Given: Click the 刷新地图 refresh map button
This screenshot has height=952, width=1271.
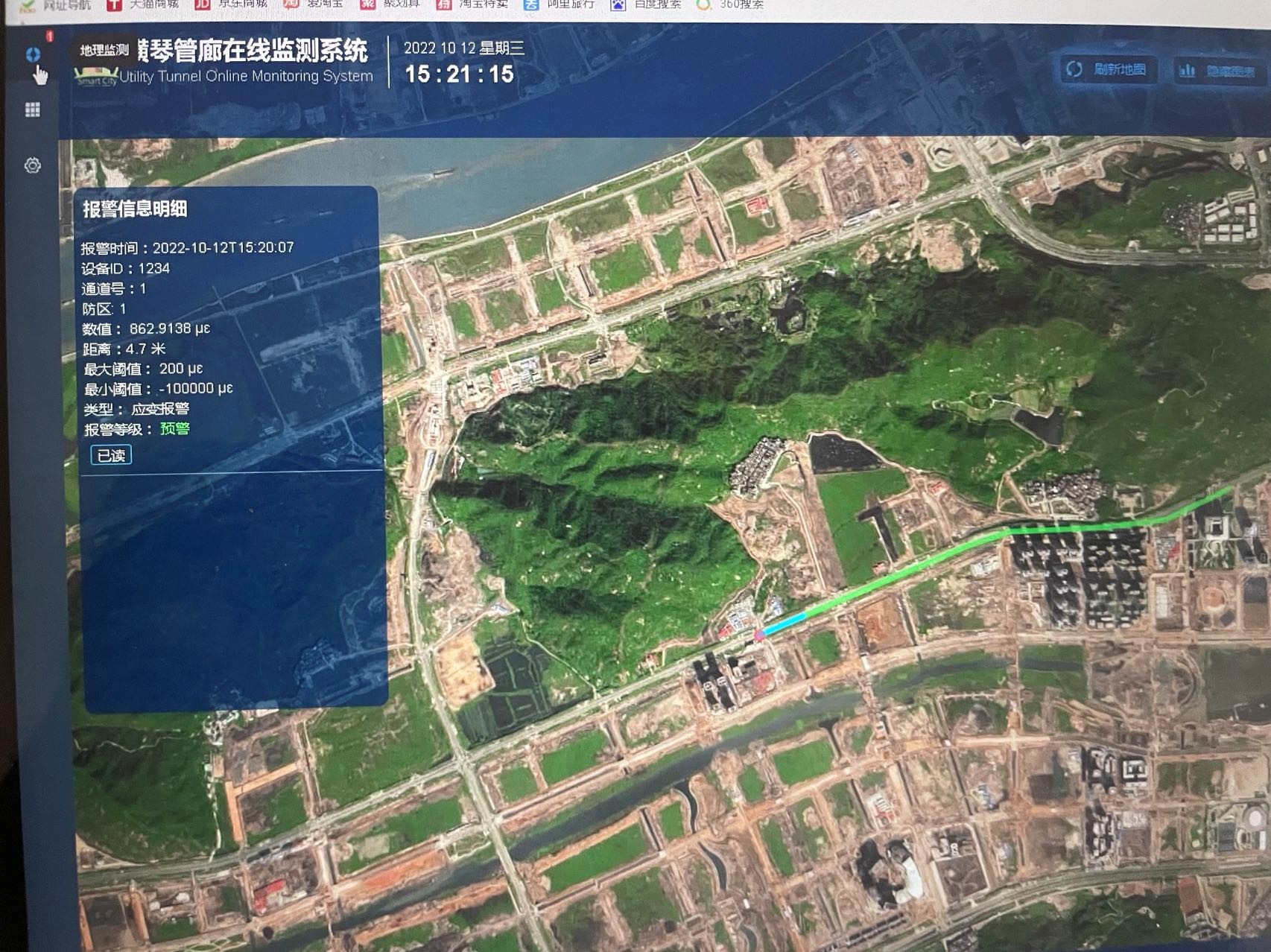Looking at the screenshot, I should click(1109, 70).
